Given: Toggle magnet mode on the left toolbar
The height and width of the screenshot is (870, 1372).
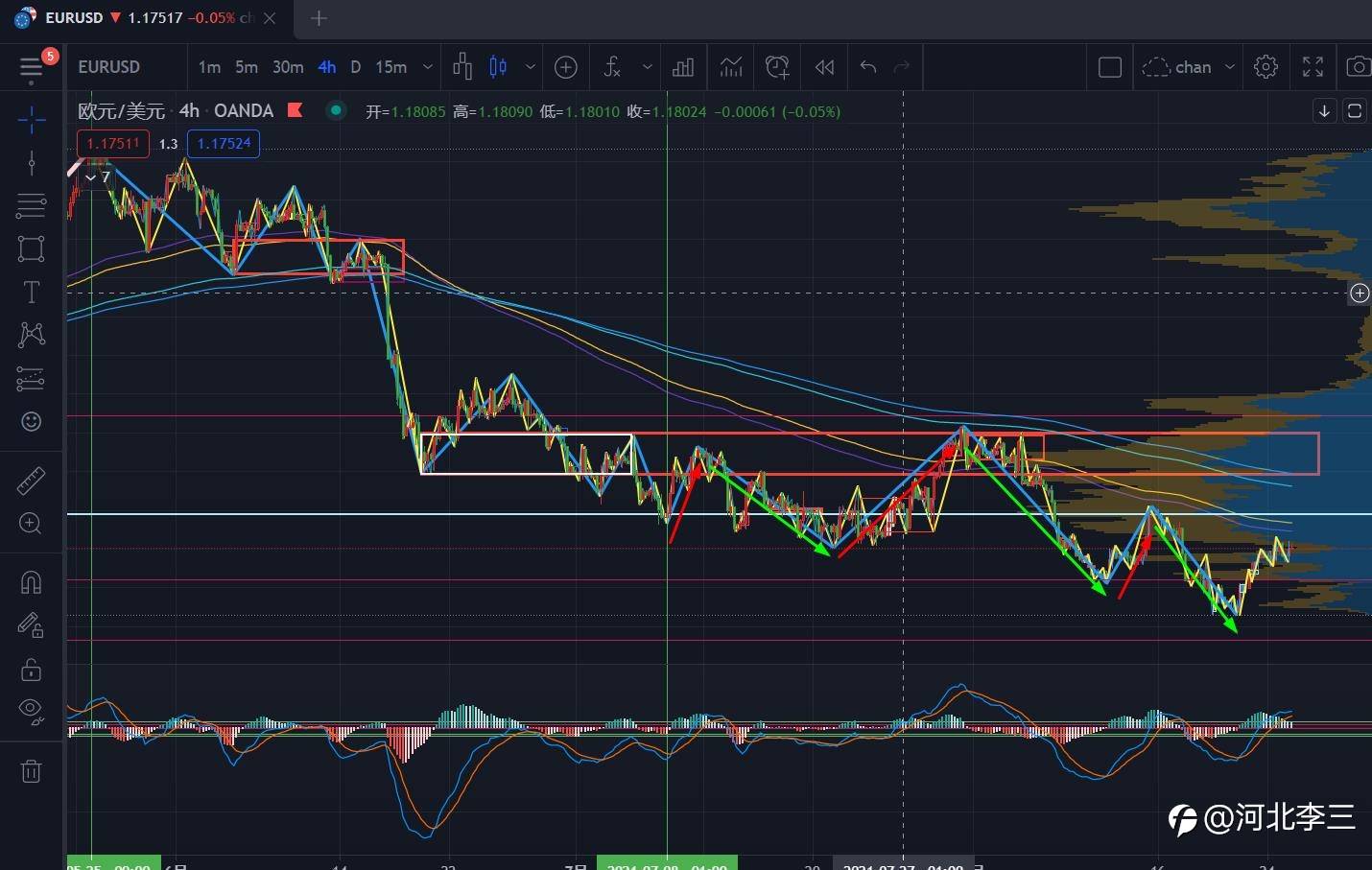Looking at the screenshot, I should point(31,582).
